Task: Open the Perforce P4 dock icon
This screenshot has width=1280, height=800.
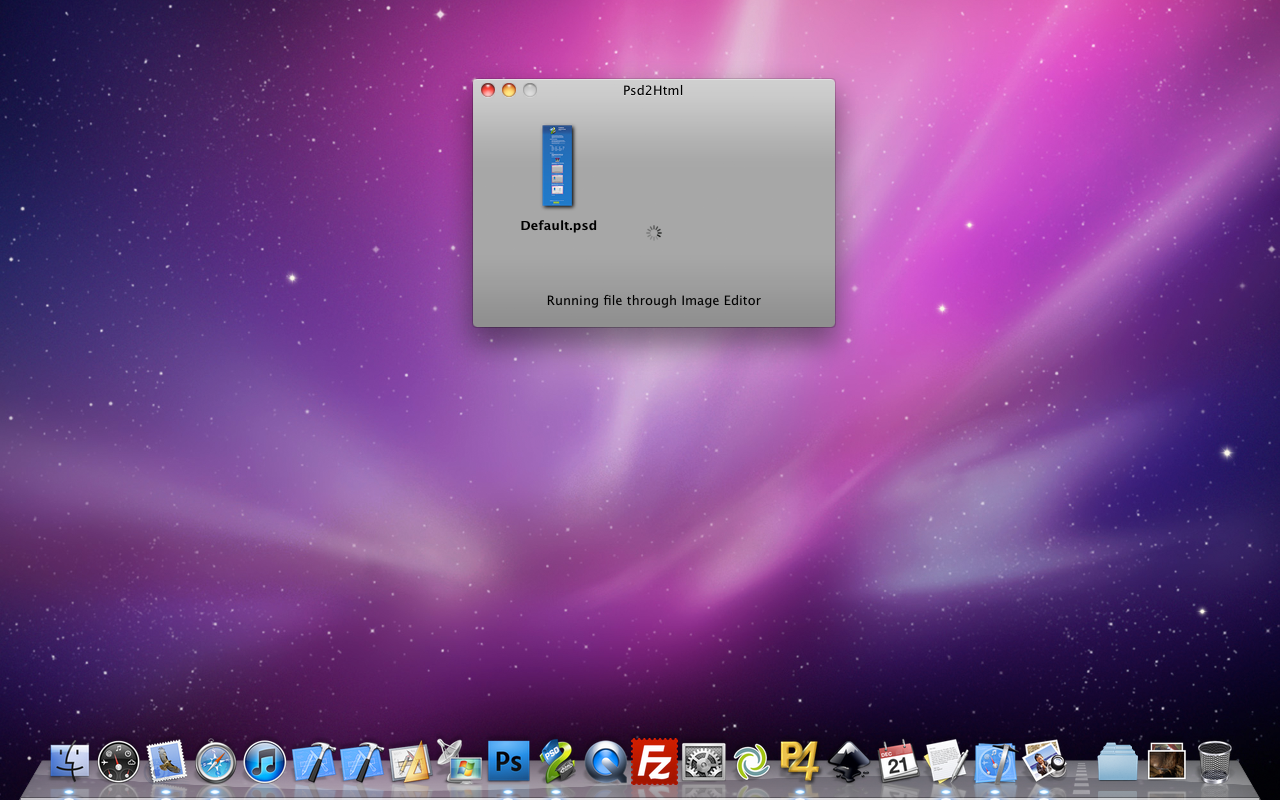Action: coord(800,762)
